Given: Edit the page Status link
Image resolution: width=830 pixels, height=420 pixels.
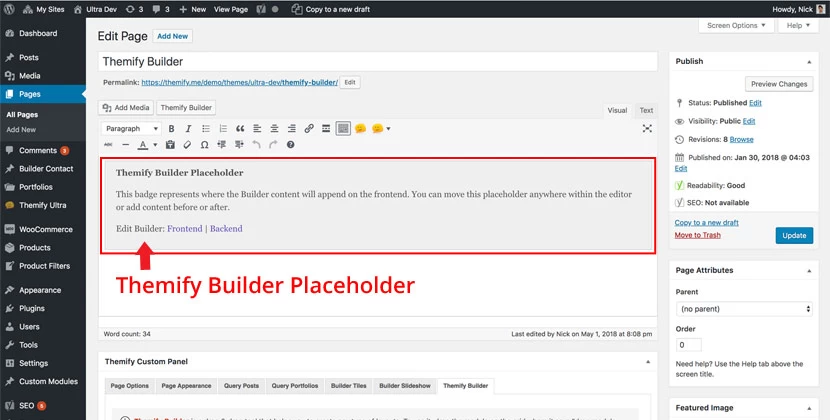Looking at the screenshot, I should 755,103.
